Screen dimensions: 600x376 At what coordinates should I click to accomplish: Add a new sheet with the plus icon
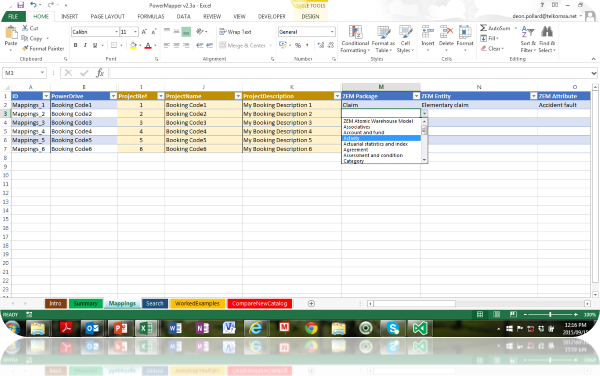[311, 303]
